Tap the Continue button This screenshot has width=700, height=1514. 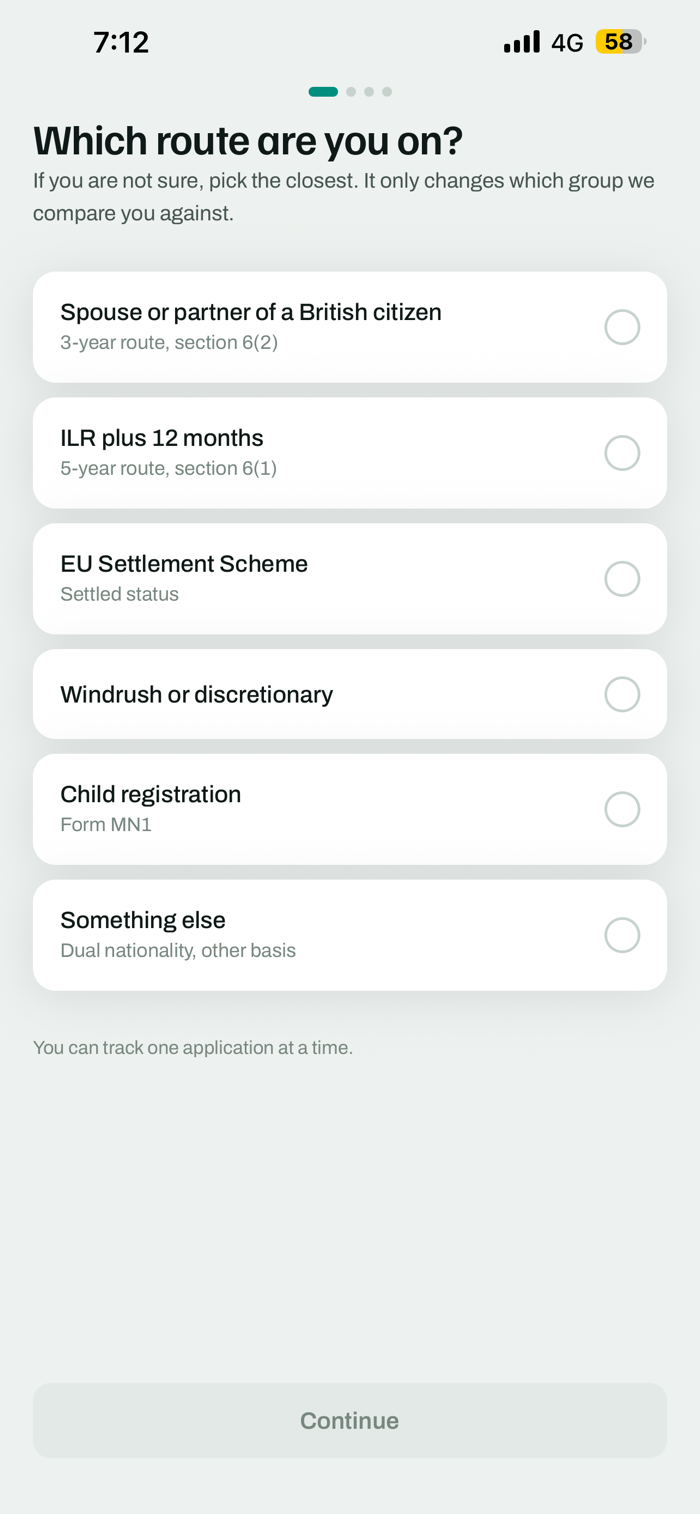pyautogui.click(x=350, y=1420)
